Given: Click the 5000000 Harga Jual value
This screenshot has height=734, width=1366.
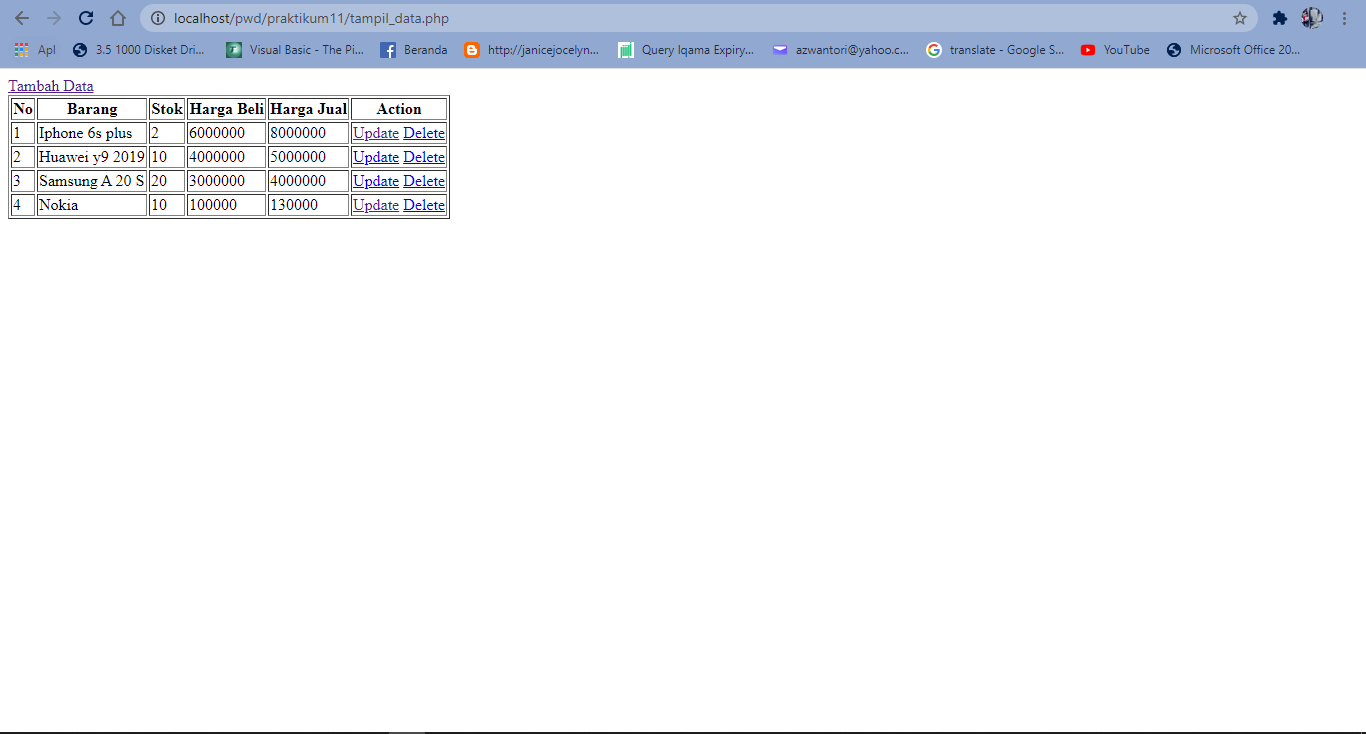Looking at the screenshot, I should point(298,157).
